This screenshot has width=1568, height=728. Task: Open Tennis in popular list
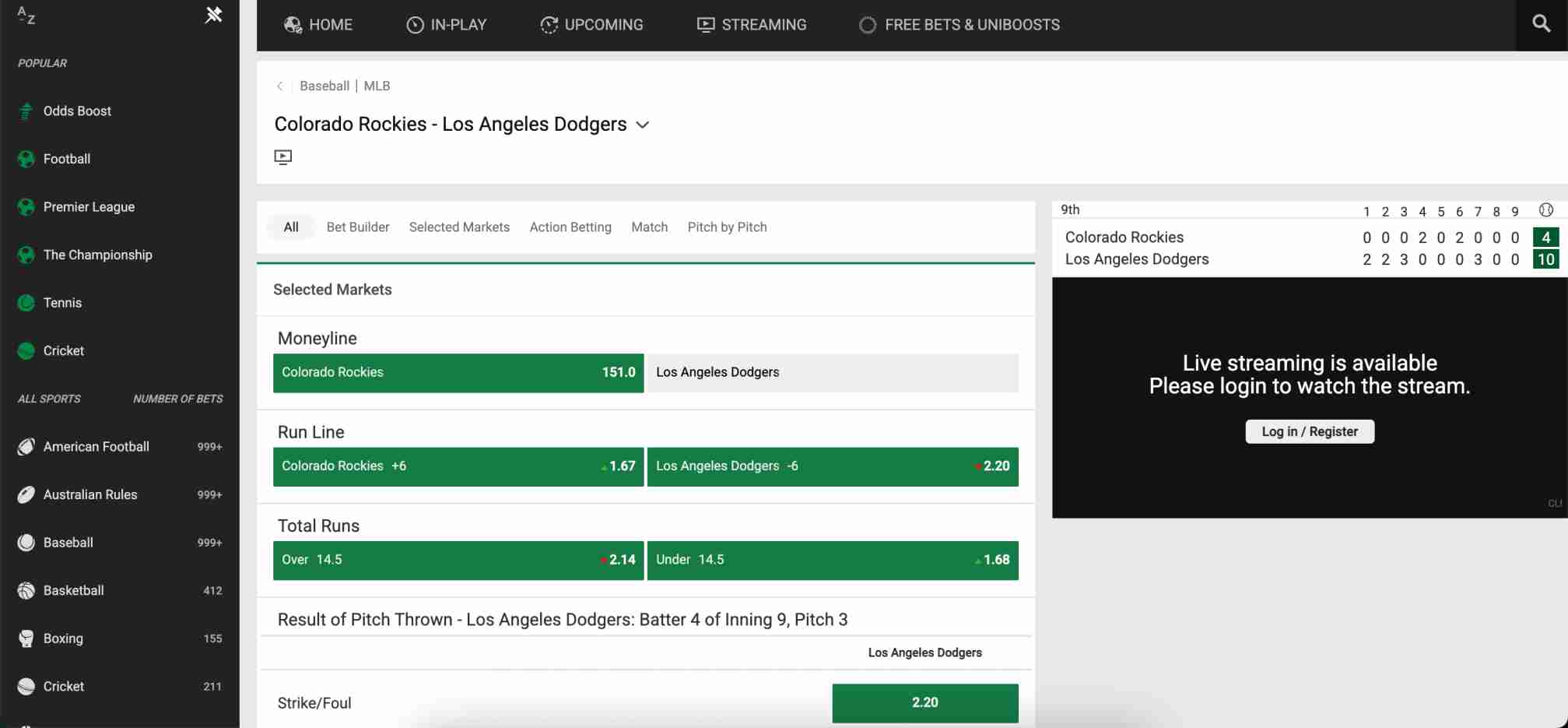coord(62,303)
